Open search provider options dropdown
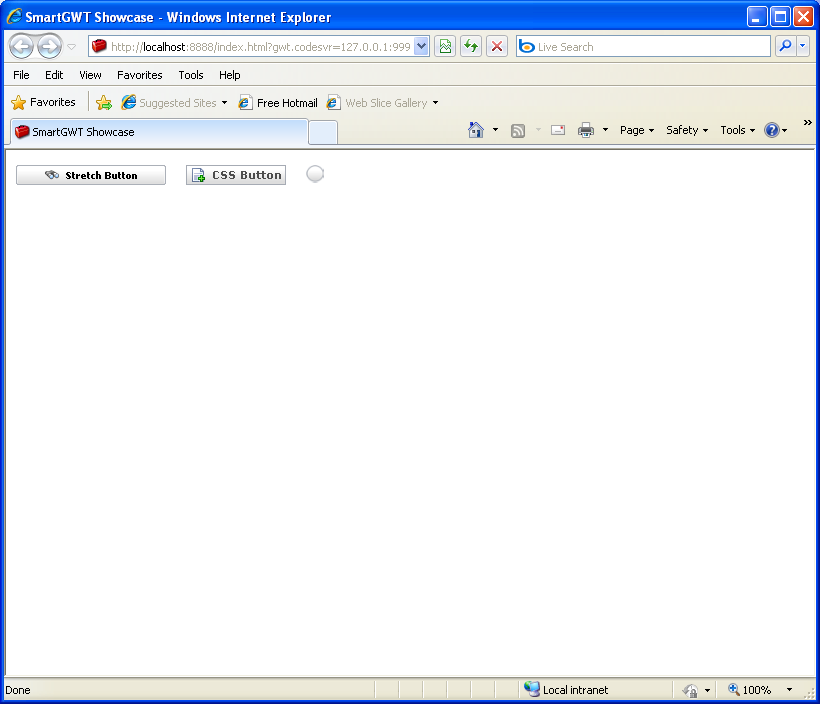820x704 pixels. pos(803,47)
